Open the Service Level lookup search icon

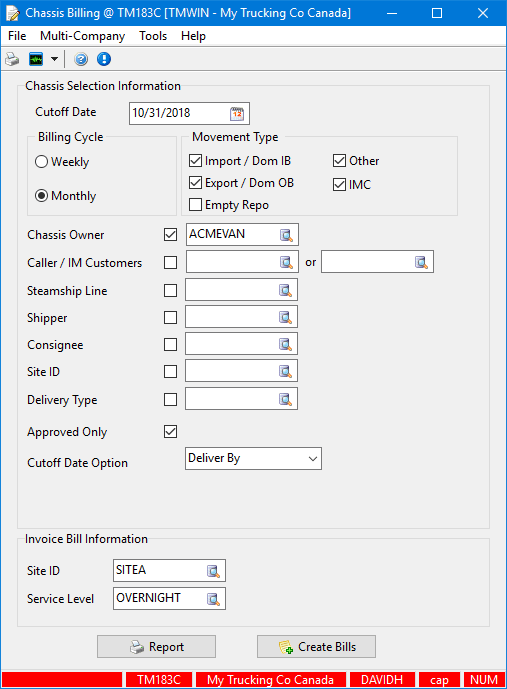point(214,599)
